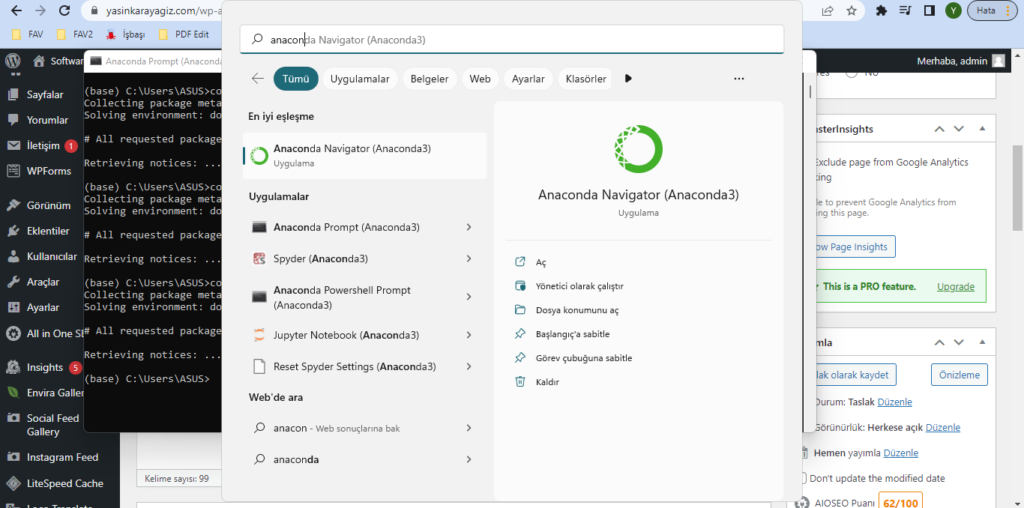Bookmark this page with star icon
Image resolution: width=1024 pixels, height=508 pixels.
(x=851, y=10)
